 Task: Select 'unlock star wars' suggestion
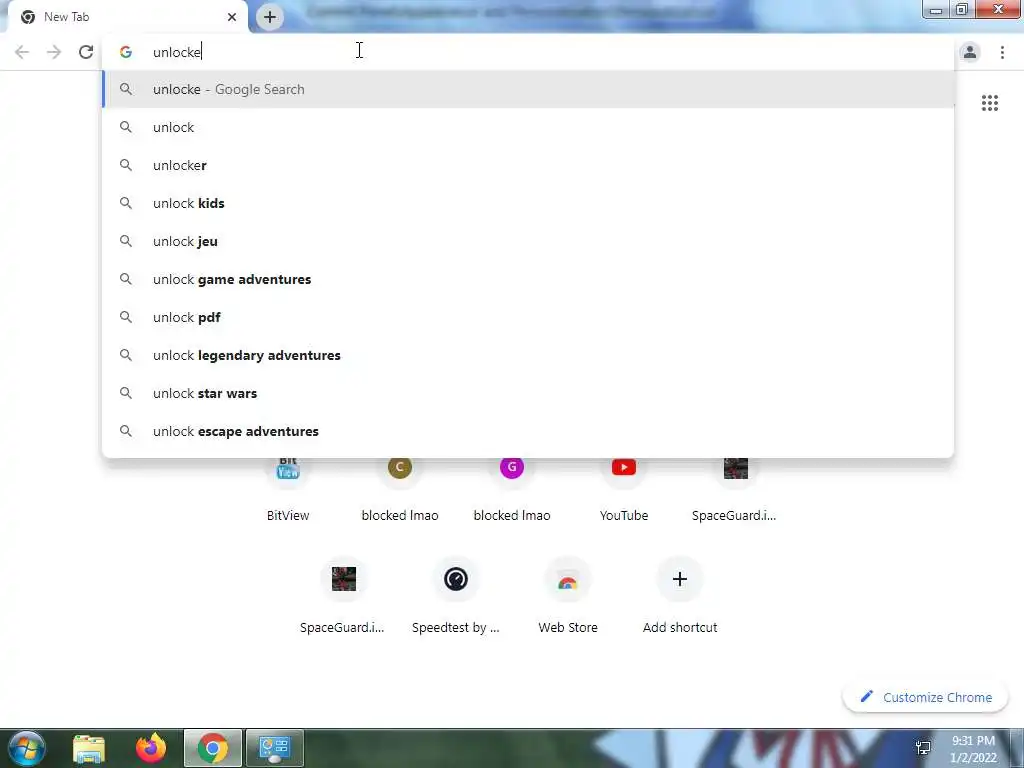[528, 393]
